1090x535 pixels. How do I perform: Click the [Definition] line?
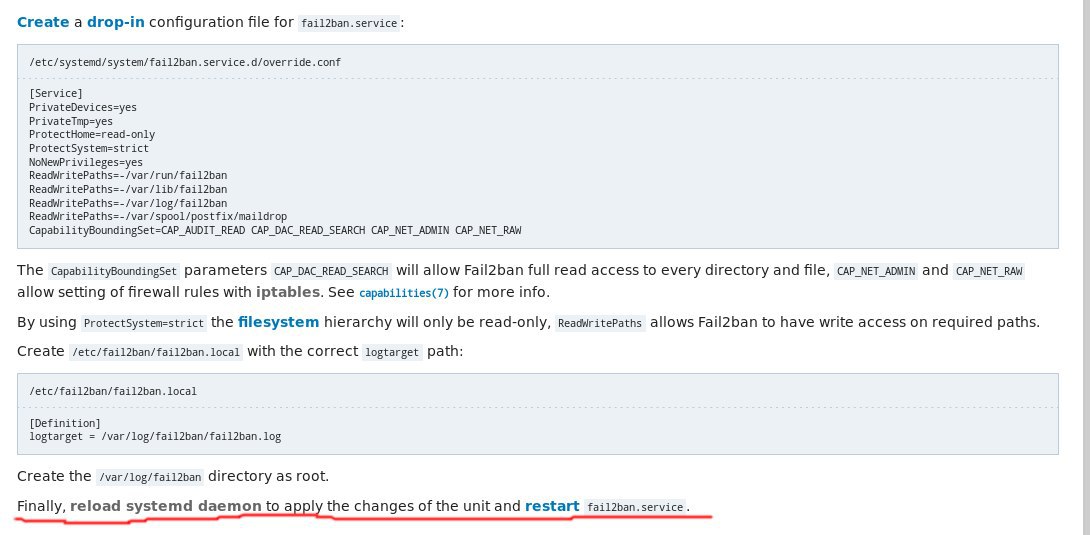click(65, 423)
